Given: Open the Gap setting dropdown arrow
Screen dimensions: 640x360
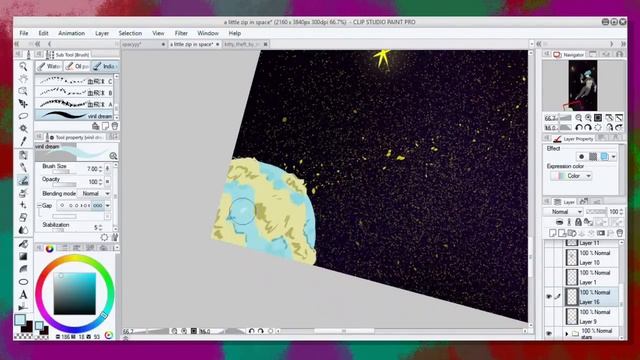Looking at the screenshot, I should (108, 206).
